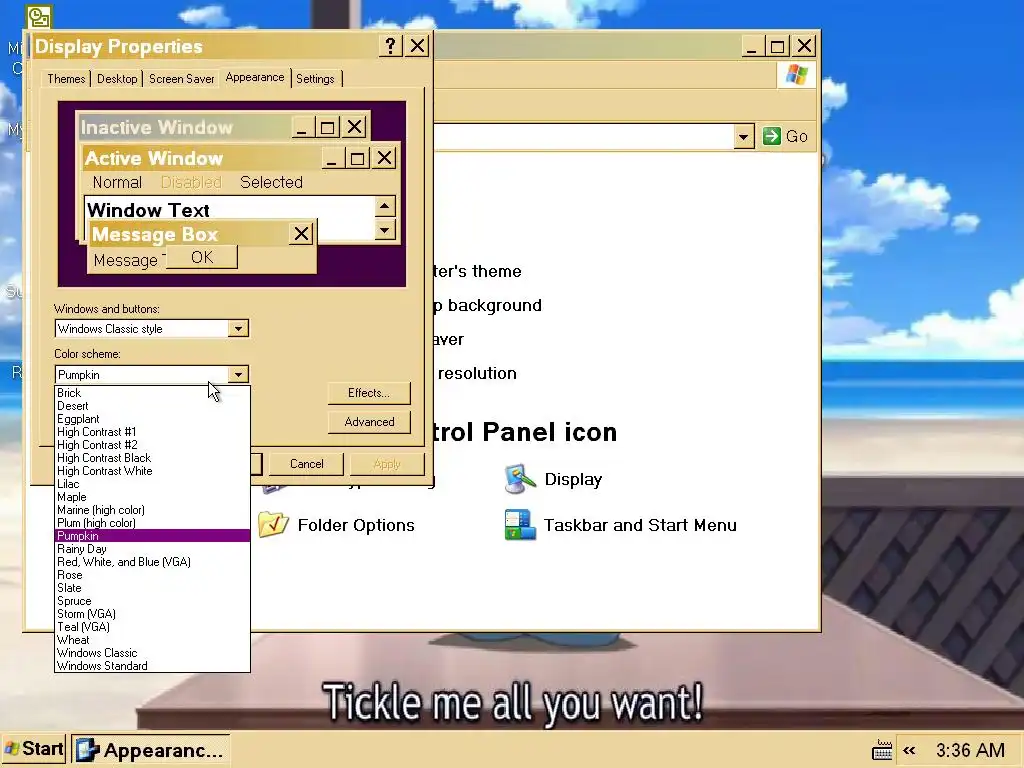The height and width of the screenshot is (768, 1024).
Task: Click Active Window title in preview
Action: (x=154, y=158)
